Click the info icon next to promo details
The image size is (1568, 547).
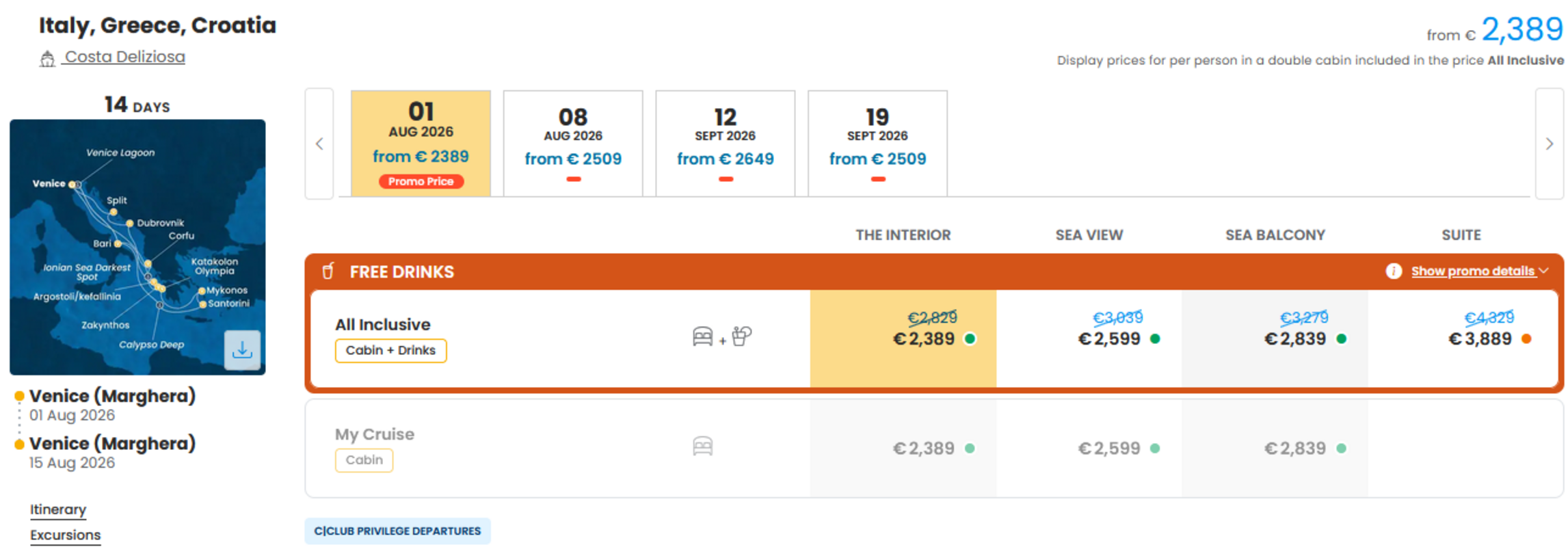(x=1393, y=271)
